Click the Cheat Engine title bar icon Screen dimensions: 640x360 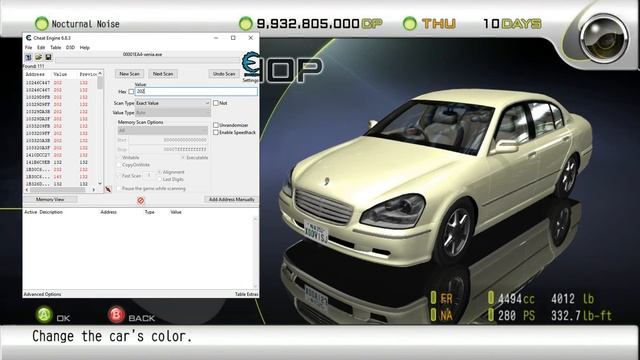click(29, 38)
